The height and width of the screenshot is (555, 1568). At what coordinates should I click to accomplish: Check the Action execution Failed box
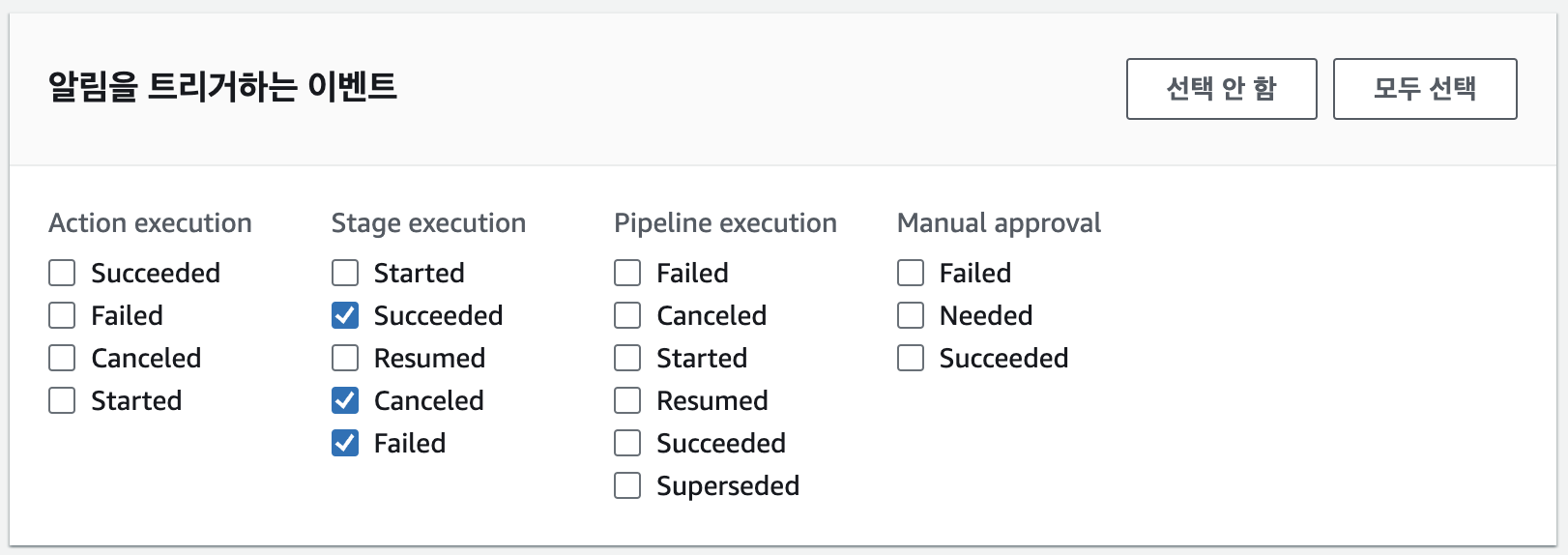[x=62, y=316]
